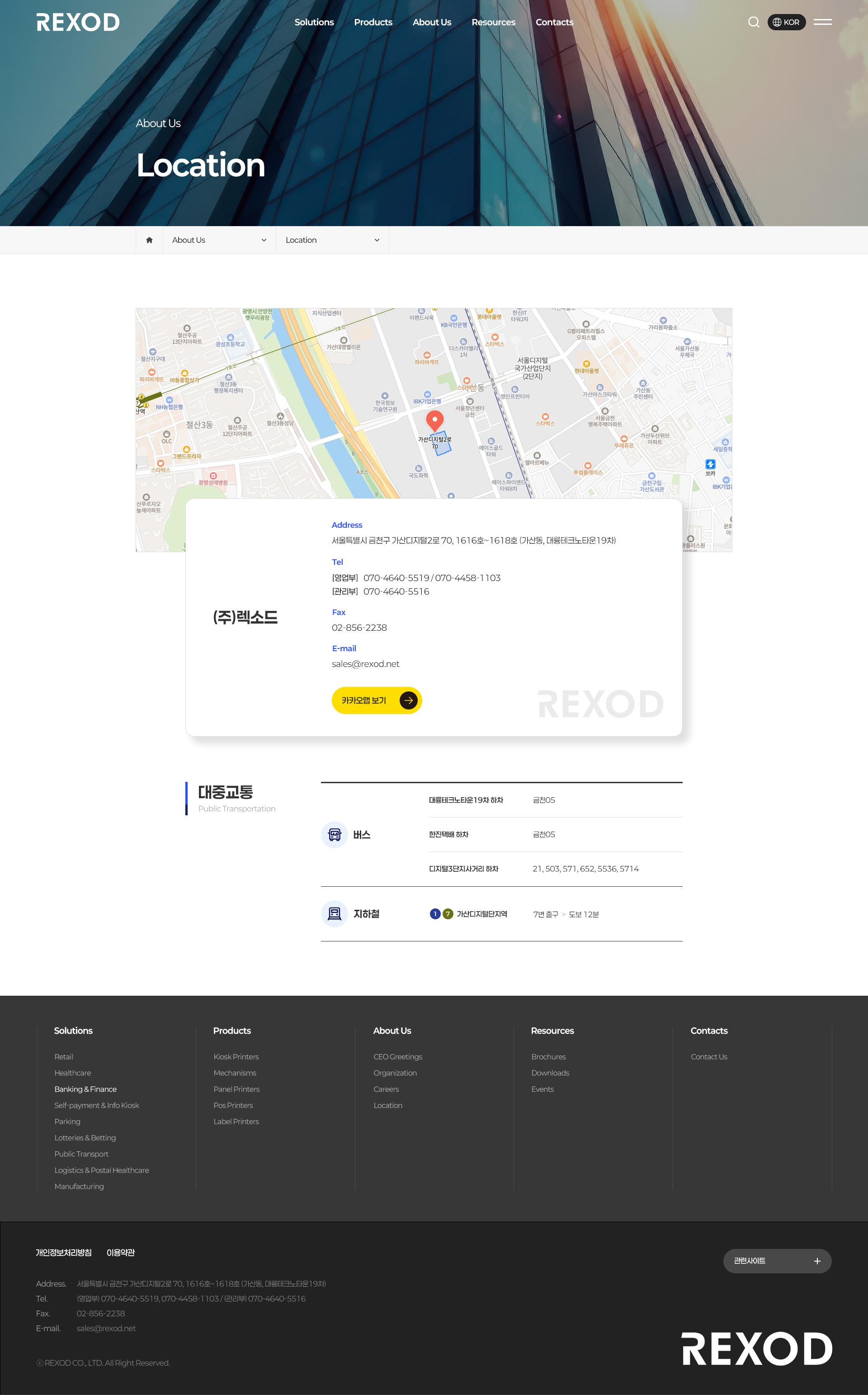Click the 서울디지털 국가산업단지 label on map

point(532,368)
